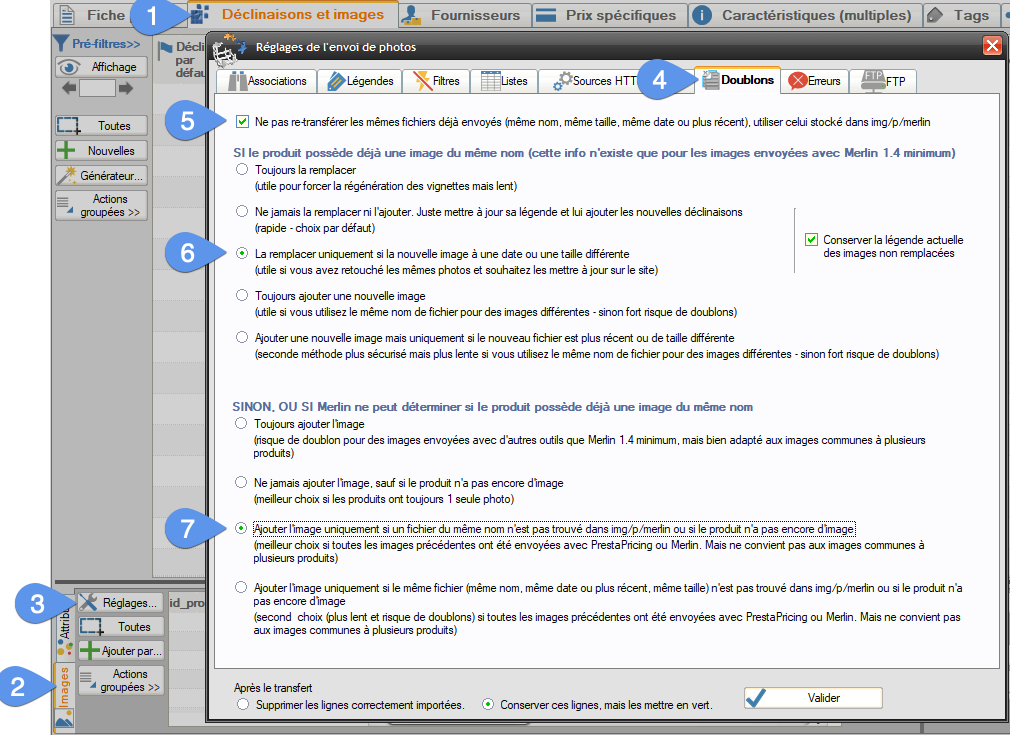The height and width of the screenshot is (735, 1010).
Task: Toggle 'Conserver la légende actuelle' checkbox
Action: pos(811,240)
